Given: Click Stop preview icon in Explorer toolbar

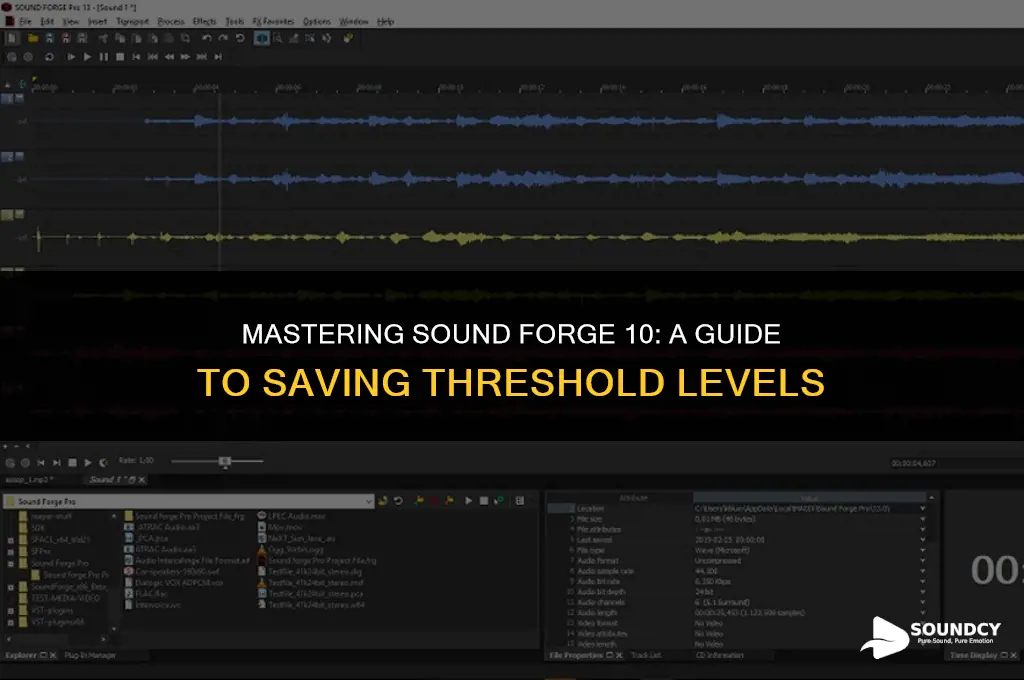Looking at the screenshot, I should click(484, 501).
